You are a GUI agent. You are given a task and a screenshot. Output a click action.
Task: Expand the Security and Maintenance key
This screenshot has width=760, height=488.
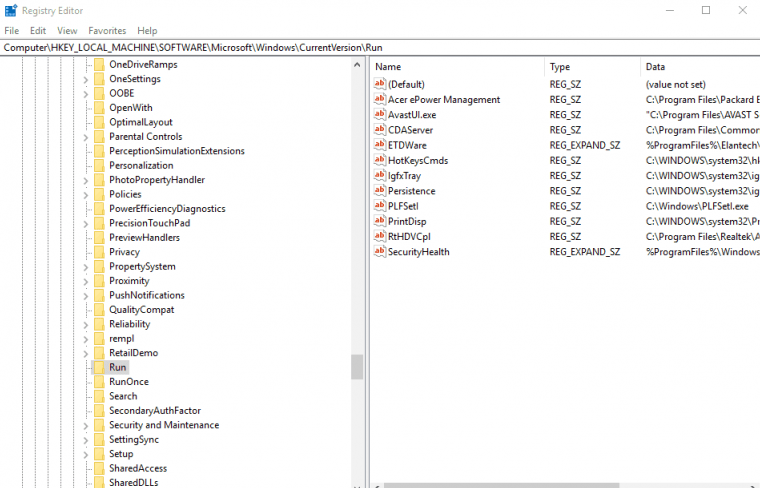pos(86,425)
